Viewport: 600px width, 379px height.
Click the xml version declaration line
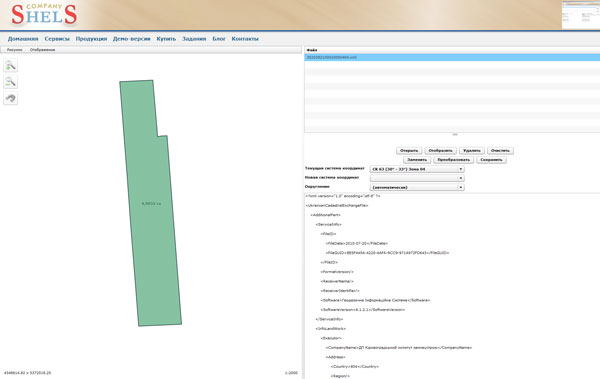pos(342,196)
